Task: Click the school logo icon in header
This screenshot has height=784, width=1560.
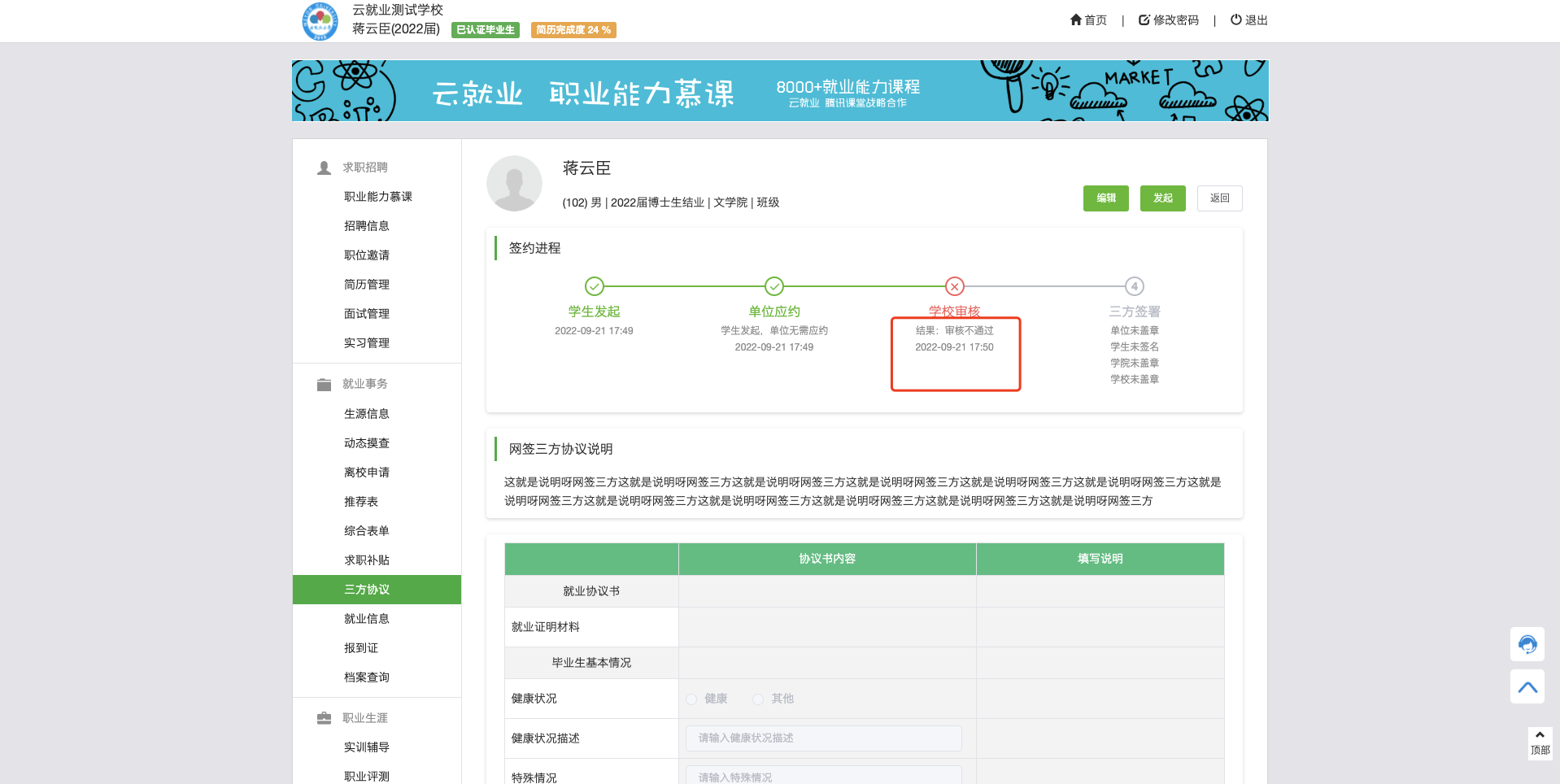Action: coord(320,21)
